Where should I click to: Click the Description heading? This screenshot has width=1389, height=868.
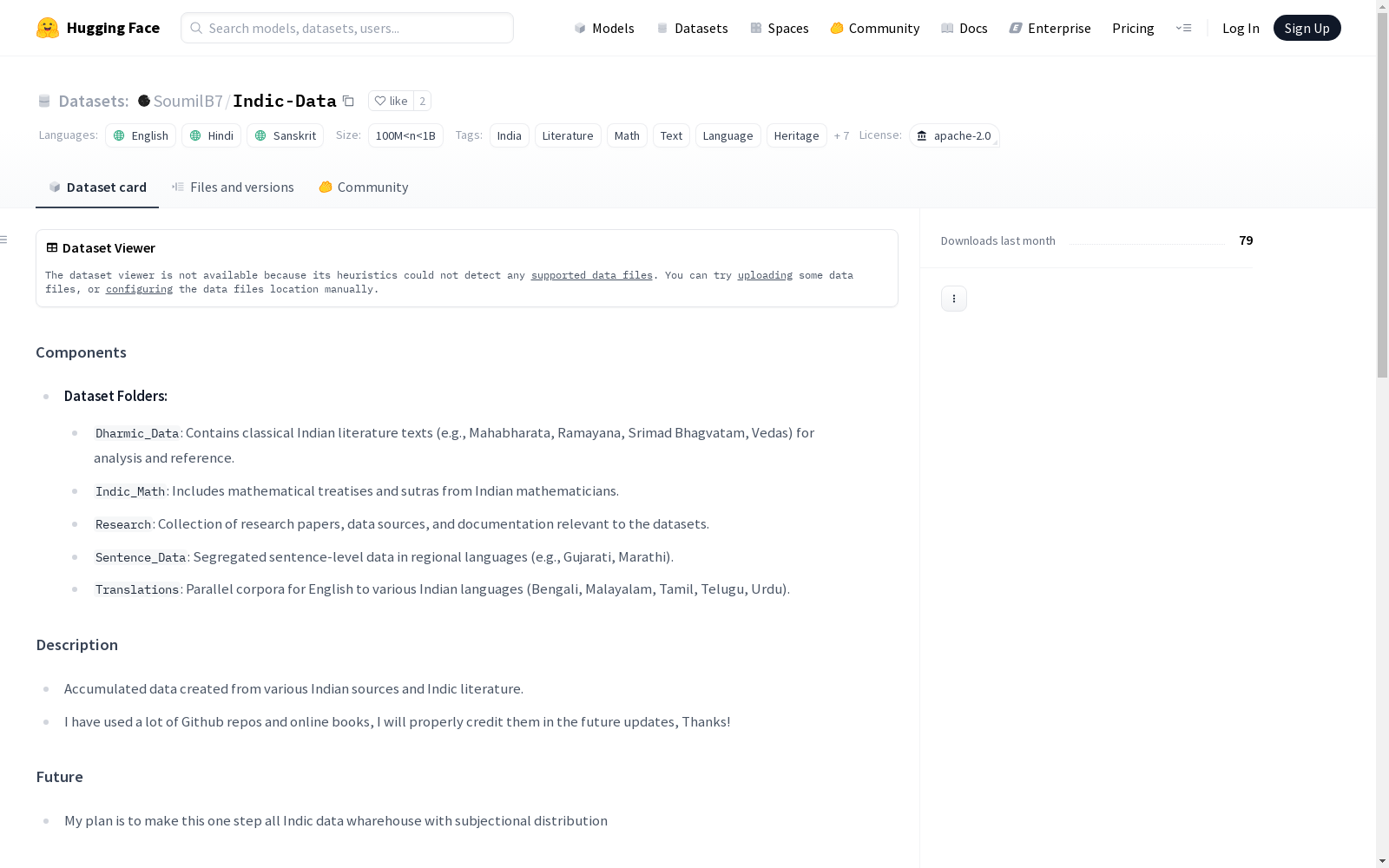[x=76, y=645]
